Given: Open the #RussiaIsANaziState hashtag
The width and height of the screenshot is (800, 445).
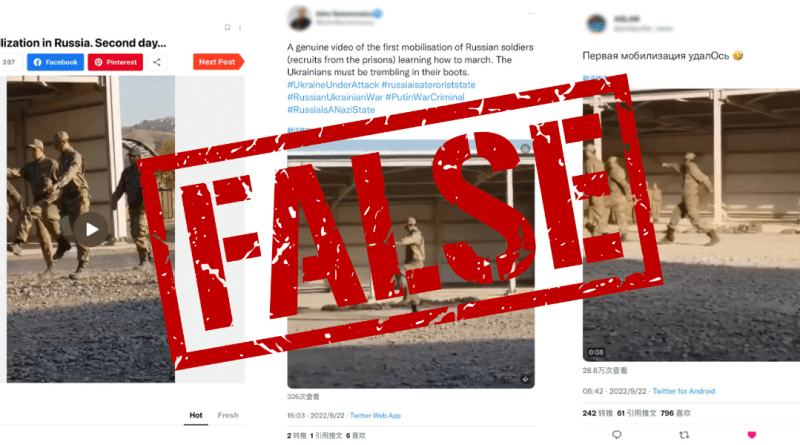Looking at the screenshot, I should tap(331, 110).
